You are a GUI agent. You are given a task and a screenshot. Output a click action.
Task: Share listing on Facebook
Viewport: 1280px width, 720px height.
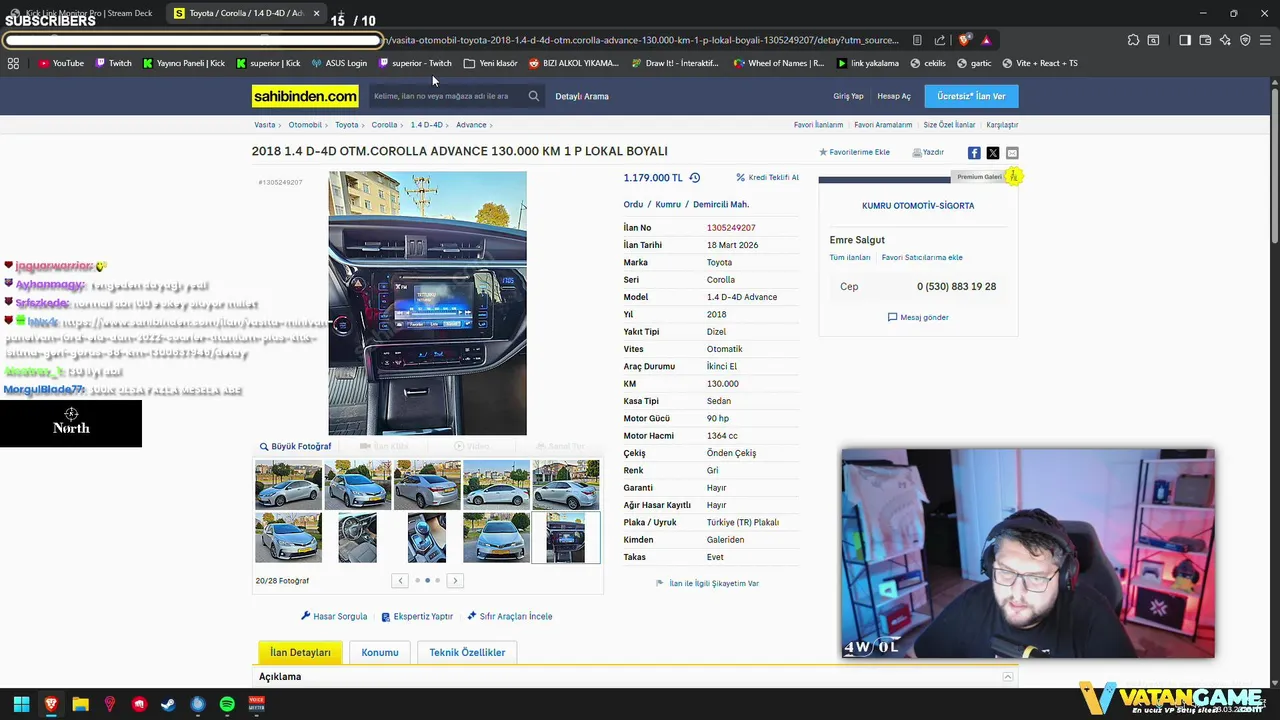pyautogui.click(x=974, y=153)
